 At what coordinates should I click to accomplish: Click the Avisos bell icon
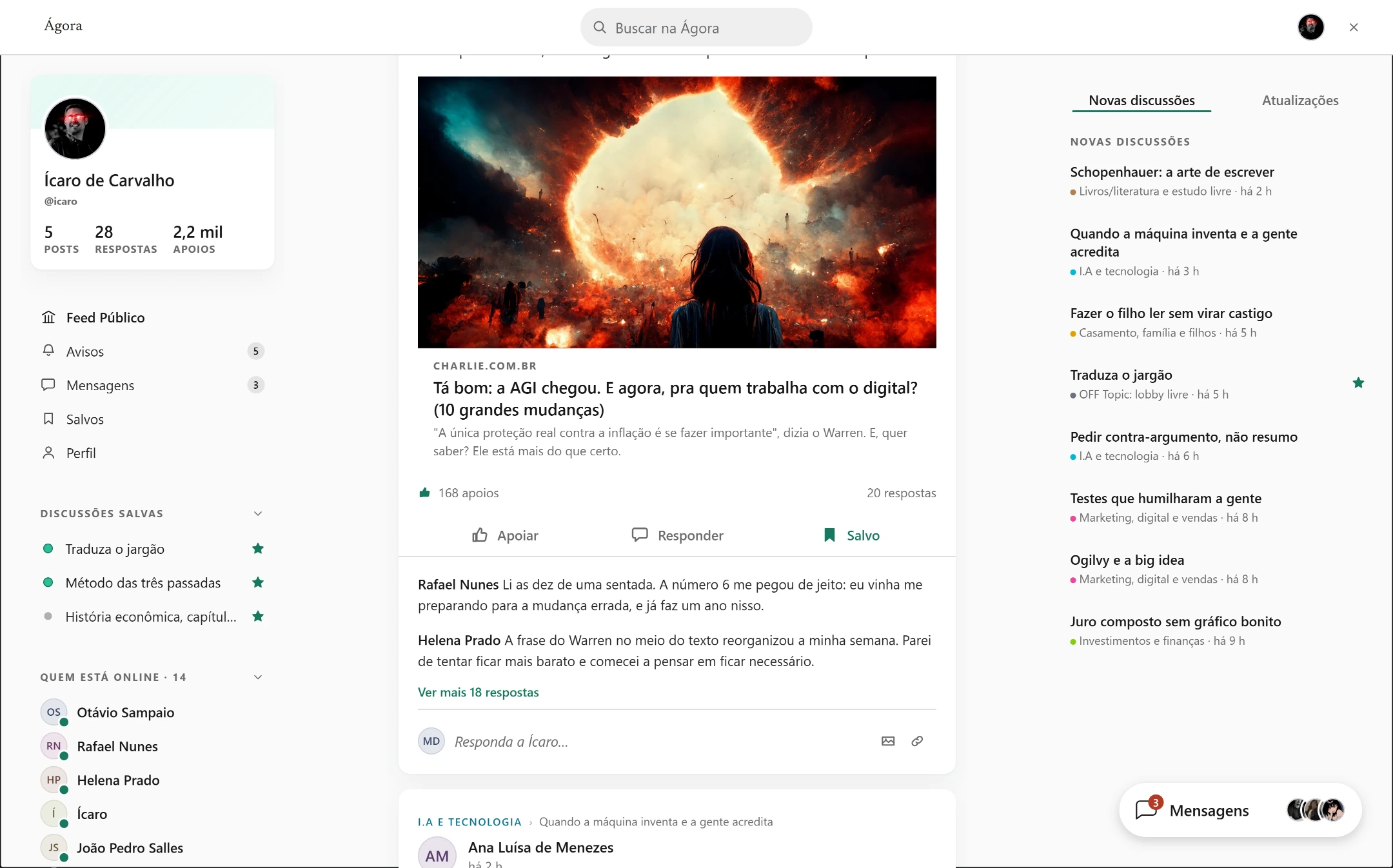click(x=48, y=351)
